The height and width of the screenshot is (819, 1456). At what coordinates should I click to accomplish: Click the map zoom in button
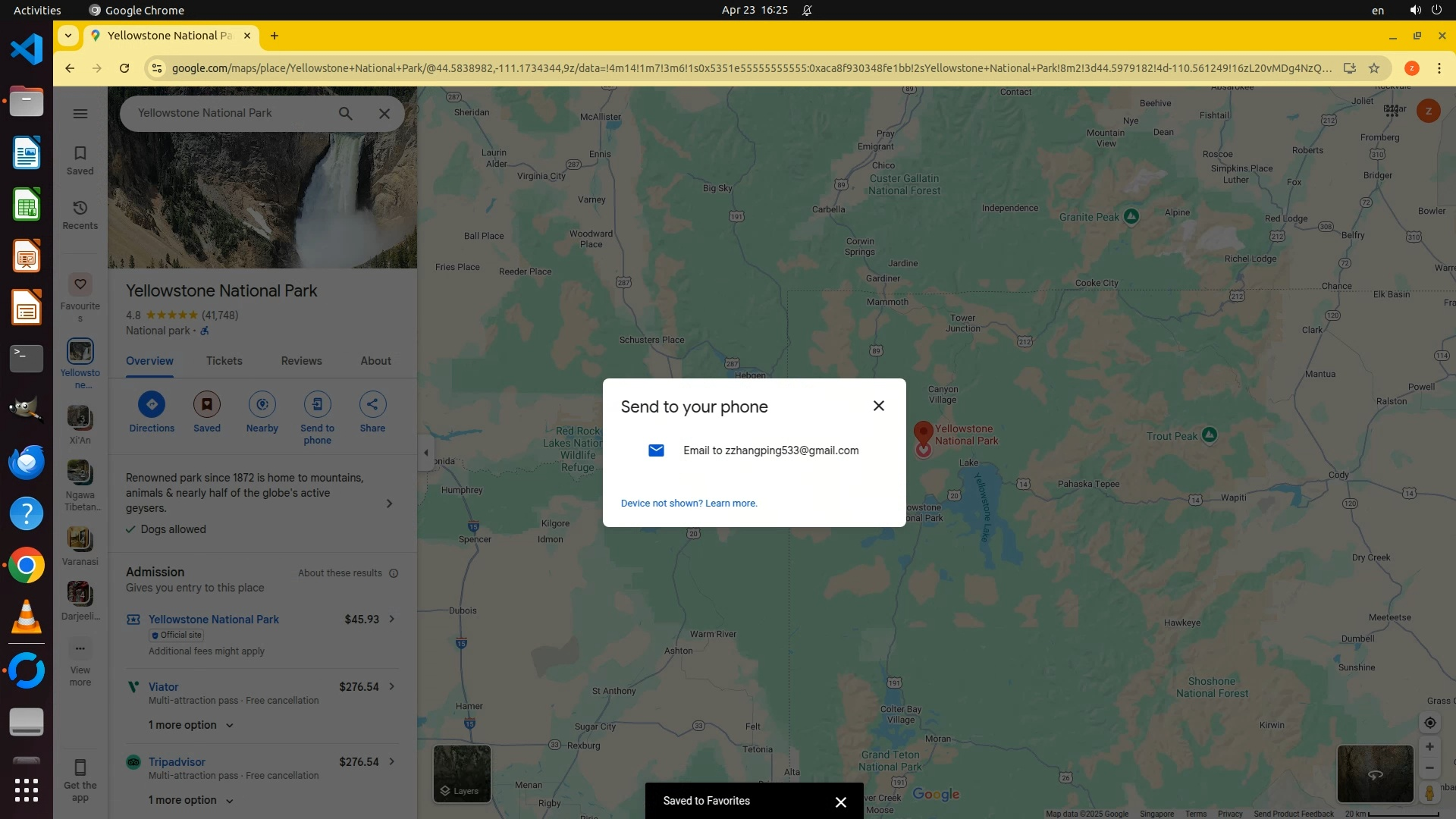point(1429,747)
